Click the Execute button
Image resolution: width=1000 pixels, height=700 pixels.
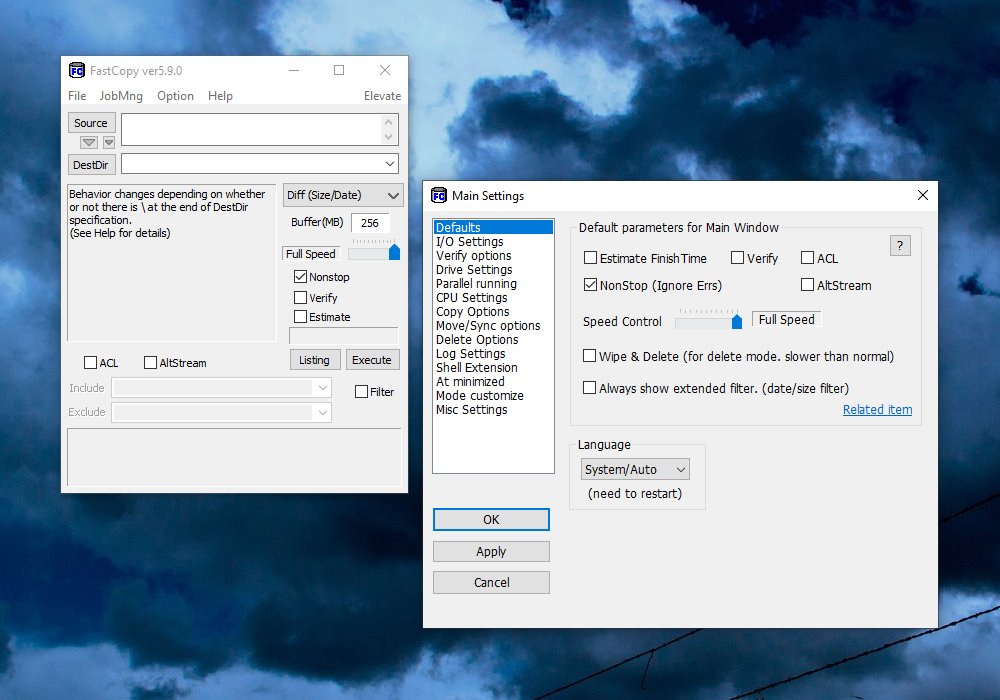[372, 360]
